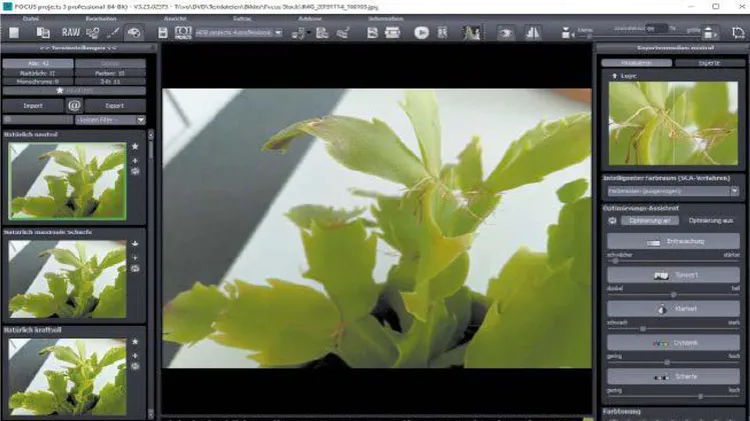Mark Natürlich maximale Schärfe preset star
The height and width of the screenshot is (421, 750).
point(135,244)
